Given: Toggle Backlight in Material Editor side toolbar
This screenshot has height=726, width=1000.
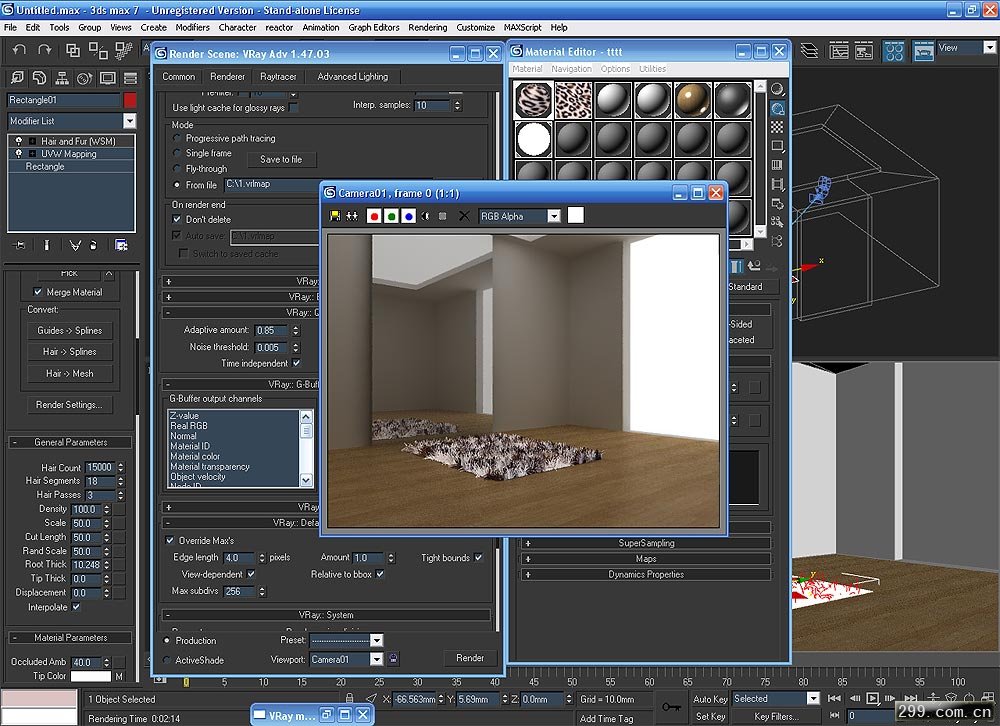Looking at the screenshot, I should (777, 108).
